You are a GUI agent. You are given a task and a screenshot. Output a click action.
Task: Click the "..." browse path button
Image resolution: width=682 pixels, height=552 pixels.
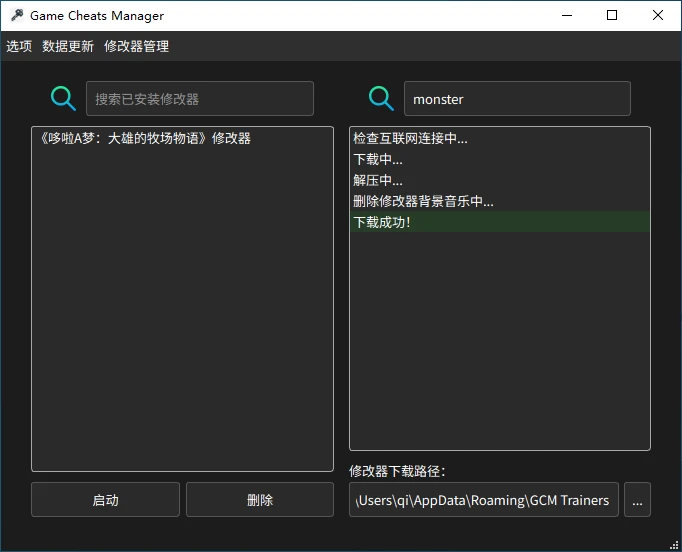tap(637, 500)
